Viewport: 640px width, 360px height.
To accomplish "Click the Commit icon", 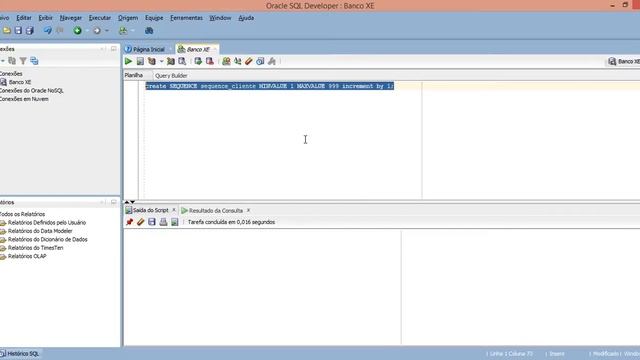I will point(198,61).
